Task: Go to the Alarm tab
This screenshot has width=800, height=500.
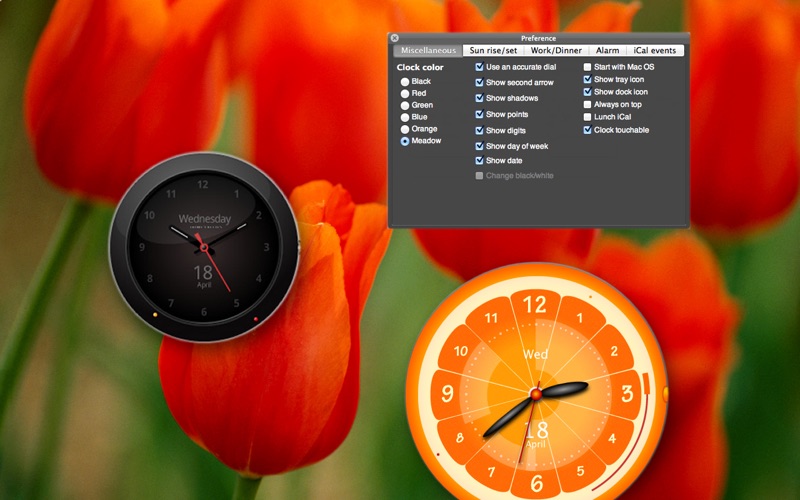Action: (607, 50)
